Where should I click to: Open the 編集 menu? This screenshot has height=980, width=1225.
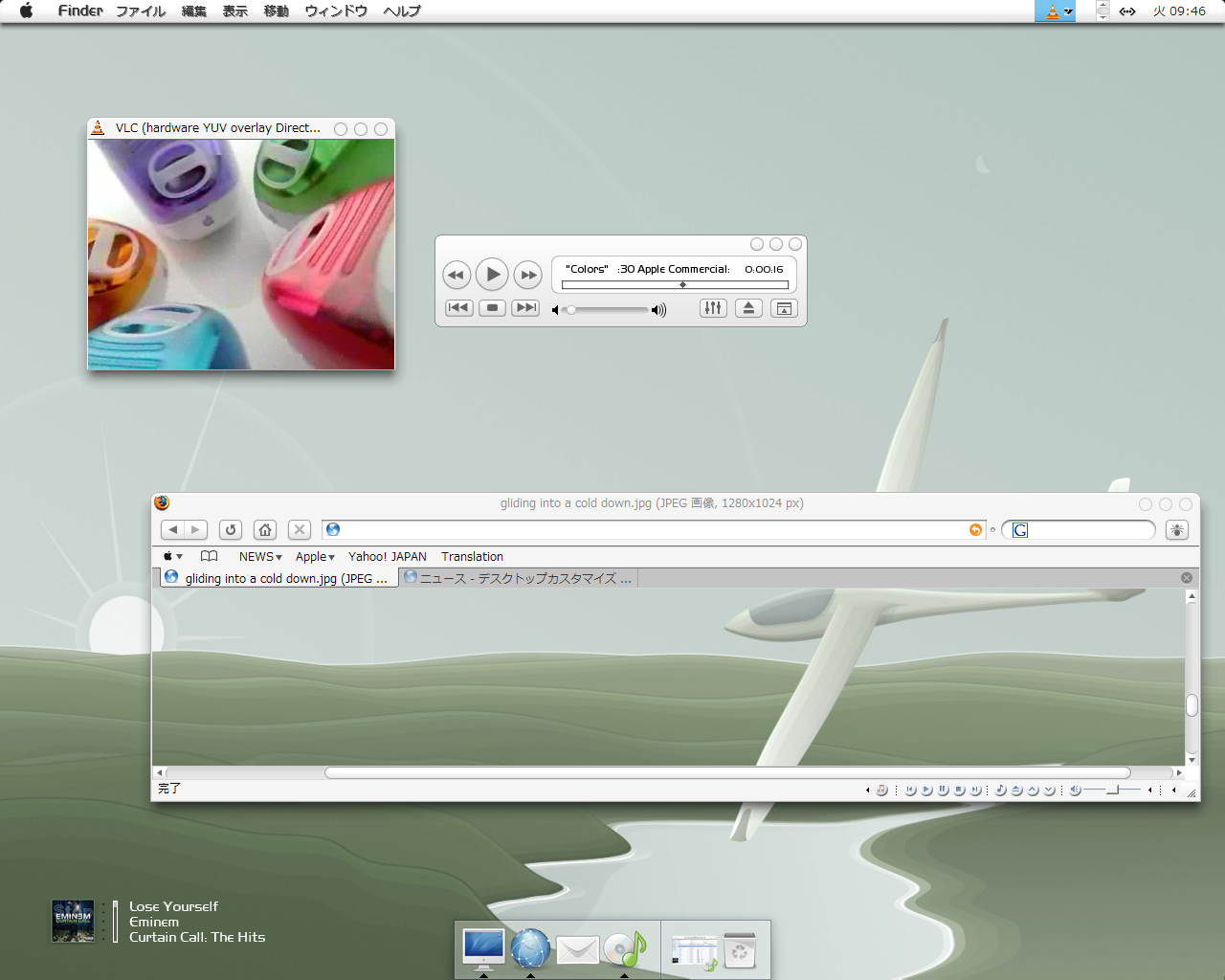[194, 11]
